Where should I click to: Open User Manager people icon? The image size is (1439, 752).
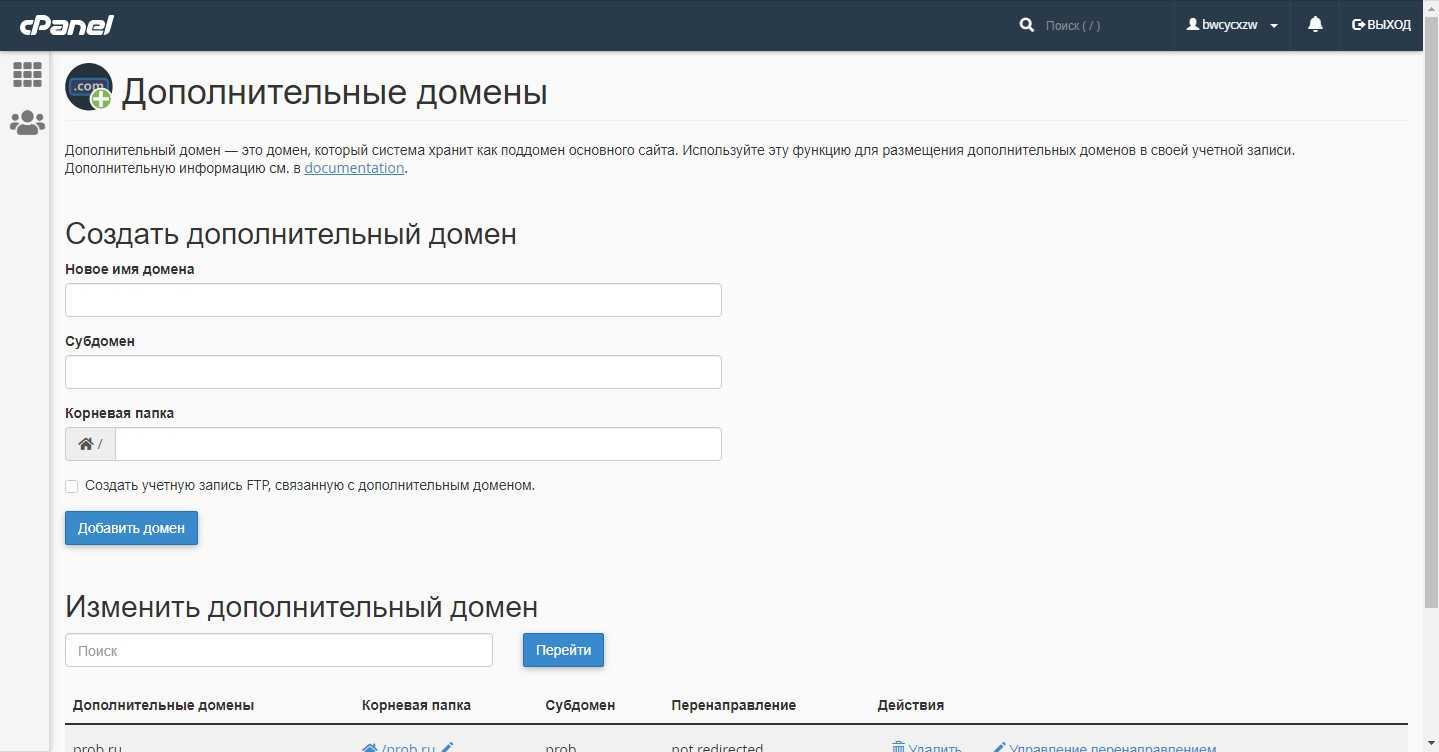pyautogui.click(x=27, y=123)
